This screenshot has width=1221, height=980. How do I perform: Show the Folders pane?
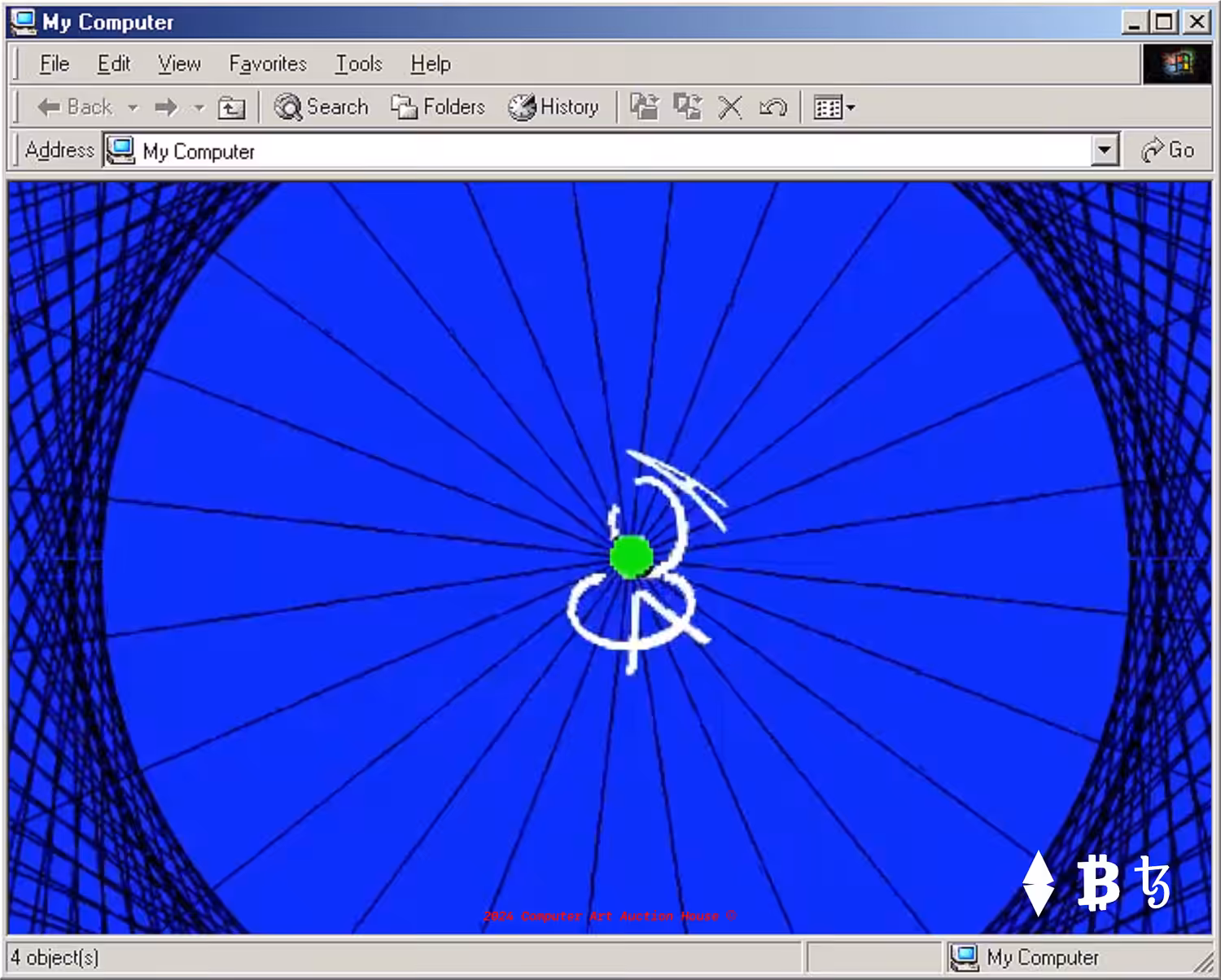[x=437, y=107]
